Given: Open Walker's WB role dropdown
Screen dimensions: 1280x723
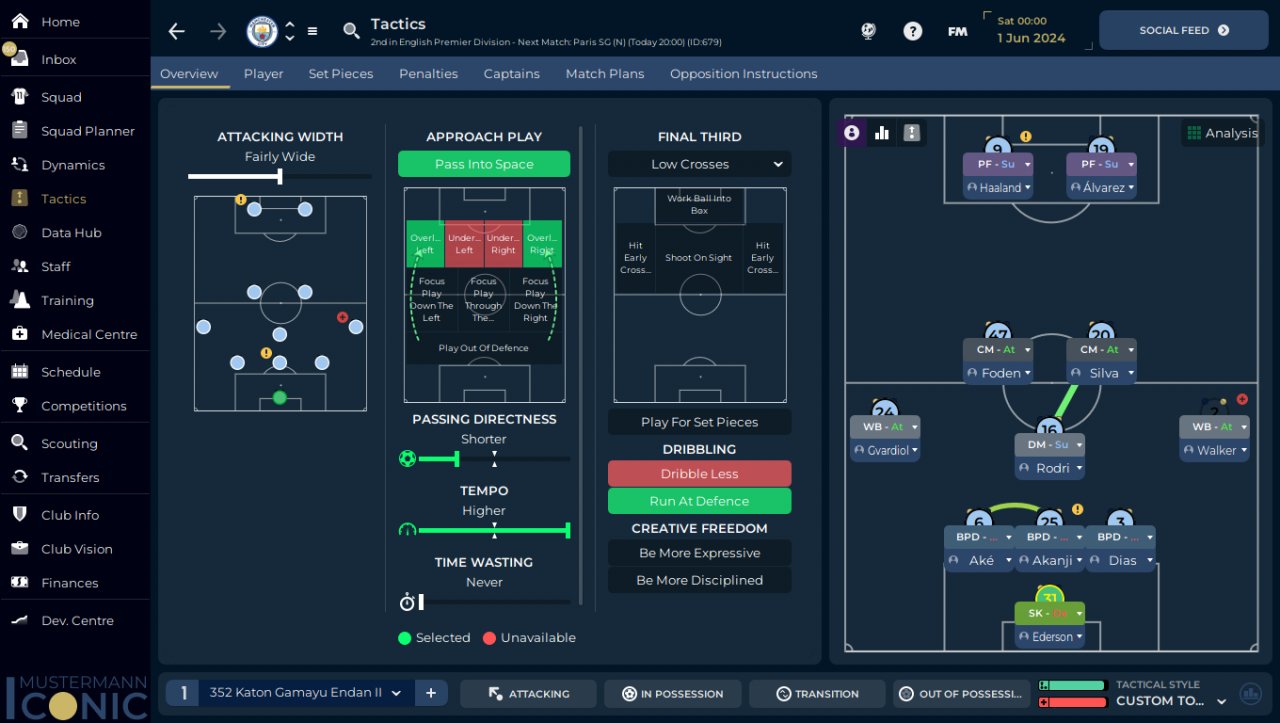Looking at the screenshot, I should coord(1214,427).
